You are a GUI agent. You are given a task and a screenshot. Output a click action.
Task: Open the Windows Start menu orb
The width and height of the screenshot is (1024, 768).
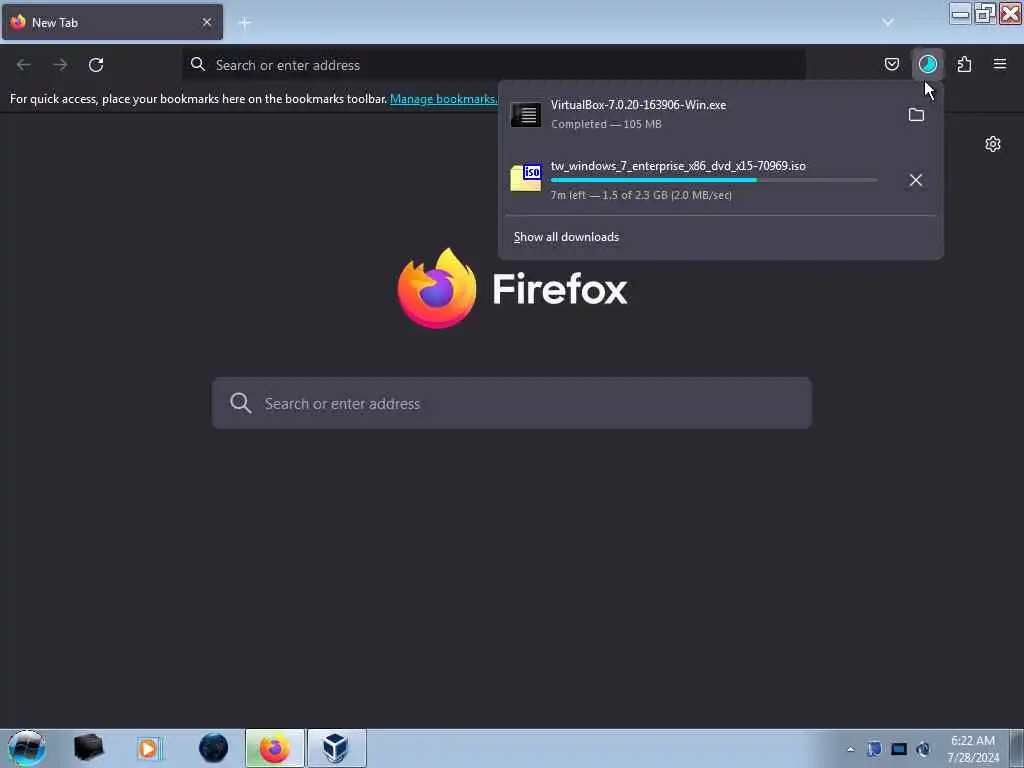coord(26,748)
